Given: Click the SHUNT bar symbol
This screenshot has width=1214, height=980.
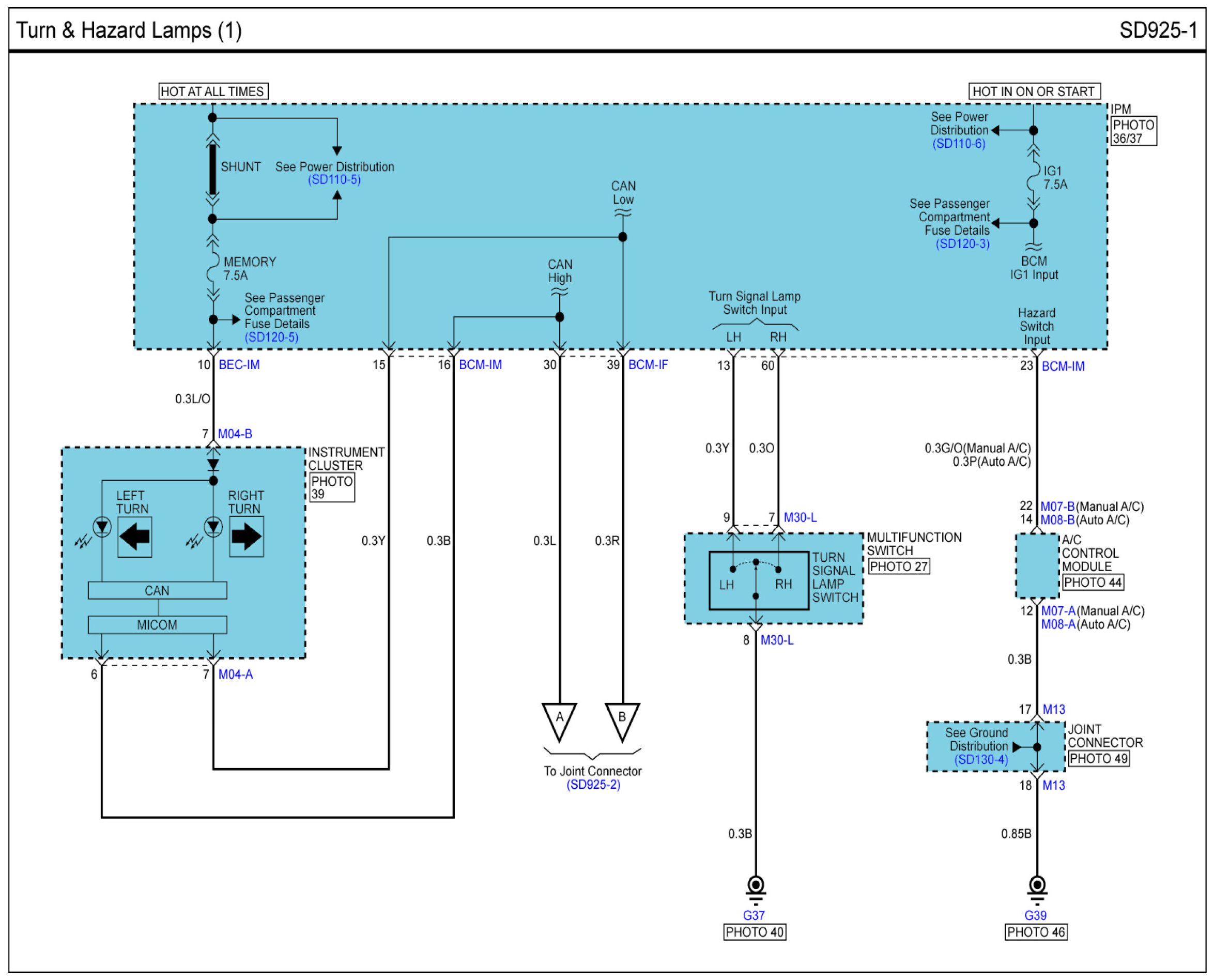Looking at the screenshot, I should click(x=213, y=169).
